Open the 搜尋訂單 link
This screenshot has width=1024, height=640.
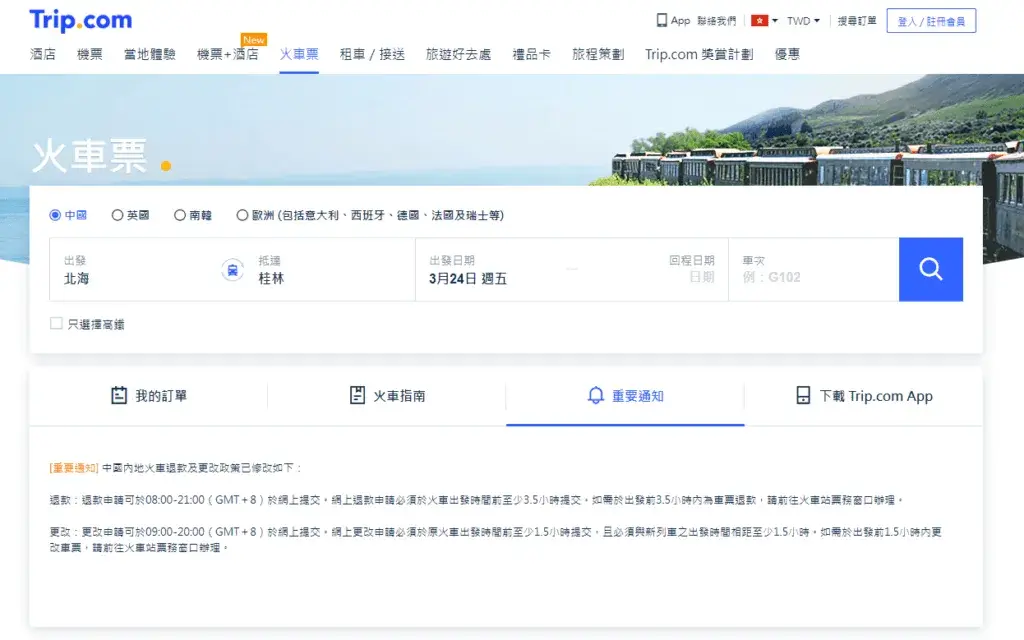pos(857,21)
